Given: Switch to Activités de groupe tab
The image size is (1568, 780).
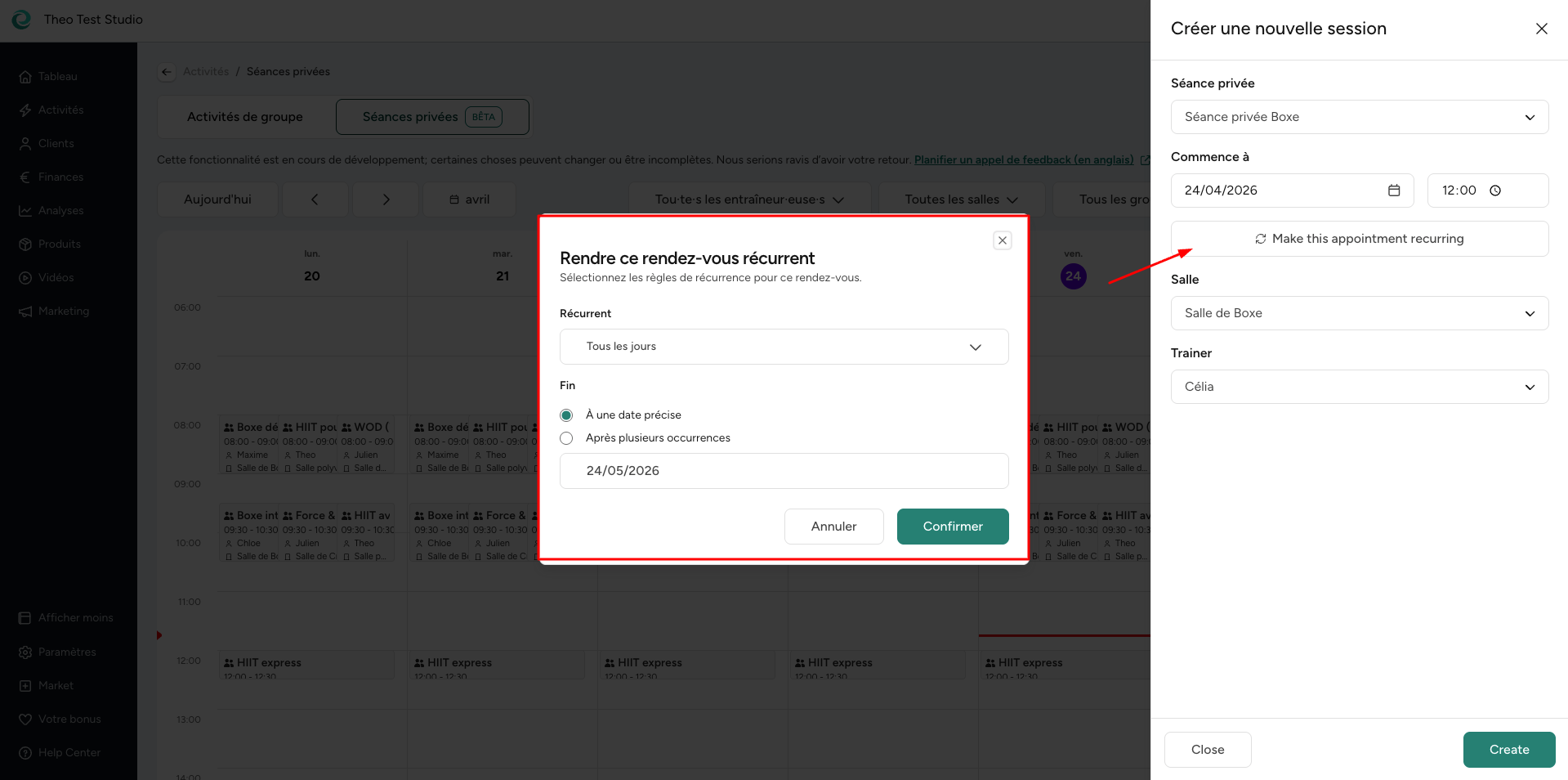Looking at the screenshot, I should [245, 117].
